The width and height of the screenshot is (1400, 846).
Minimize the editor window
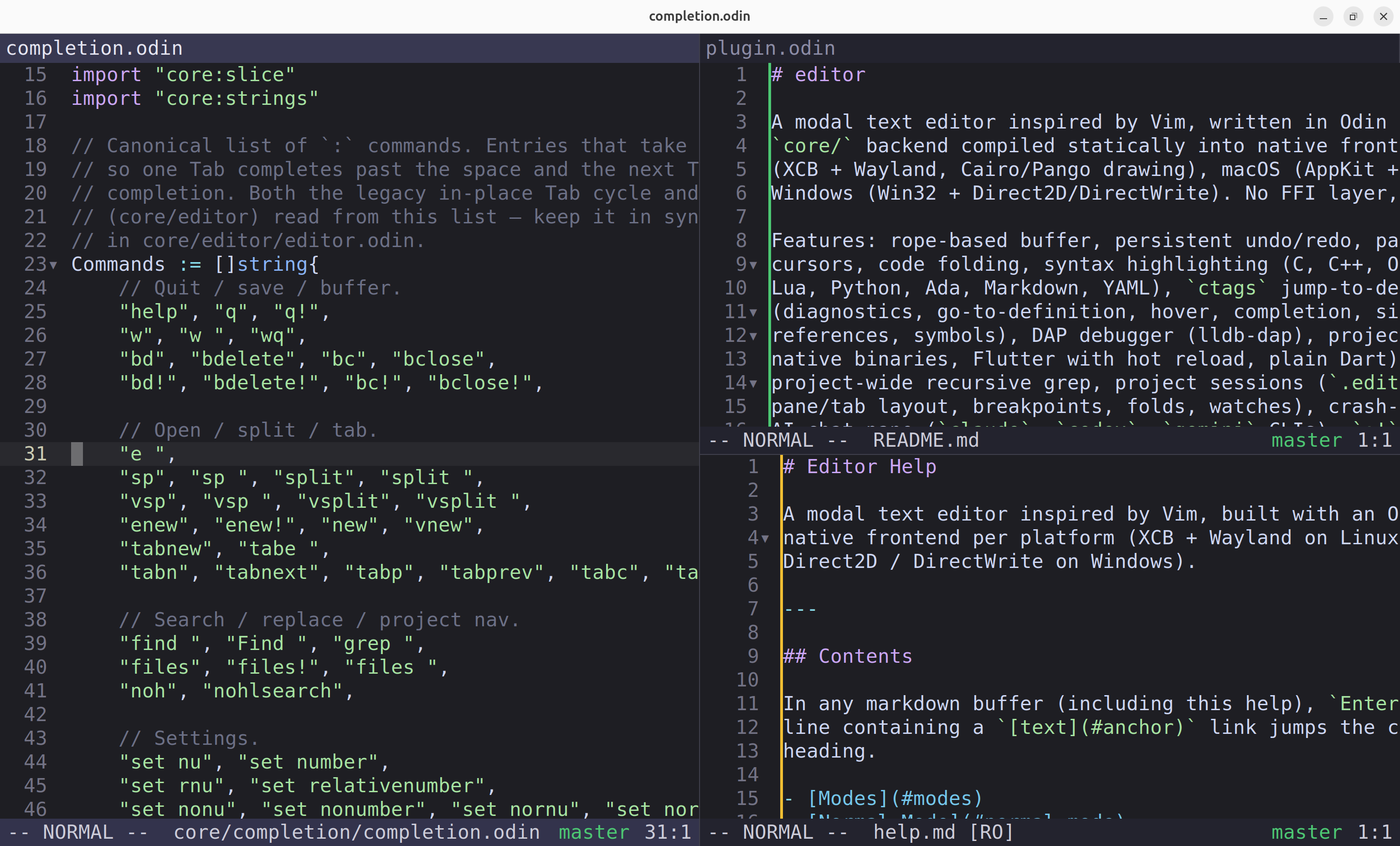[x=1323, y=16]
